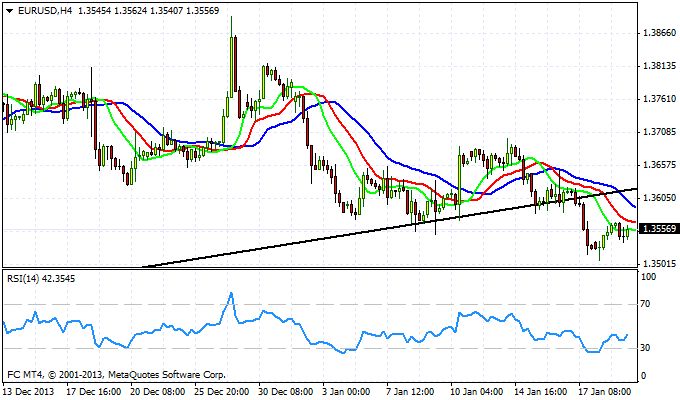Click the 13 Dec 2013 date label
The width and height of the screenshot is (680, 400).
click(x=29, y=392)
